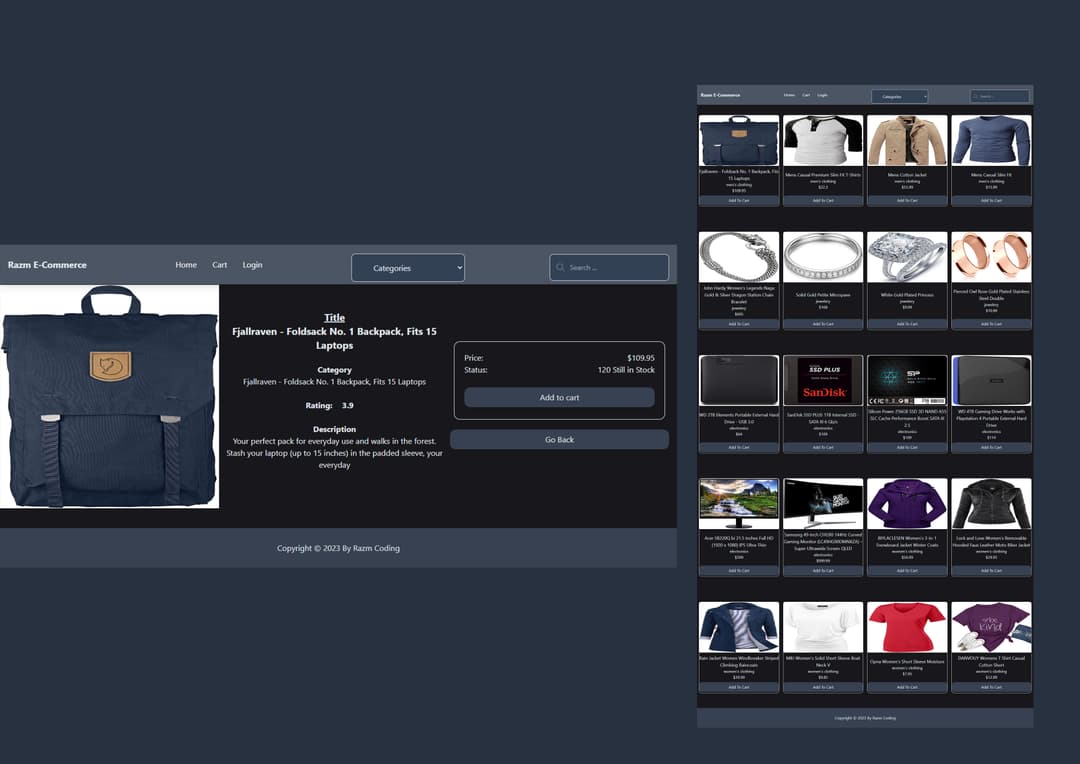Click the $109.95 price value

click(641, 358)
